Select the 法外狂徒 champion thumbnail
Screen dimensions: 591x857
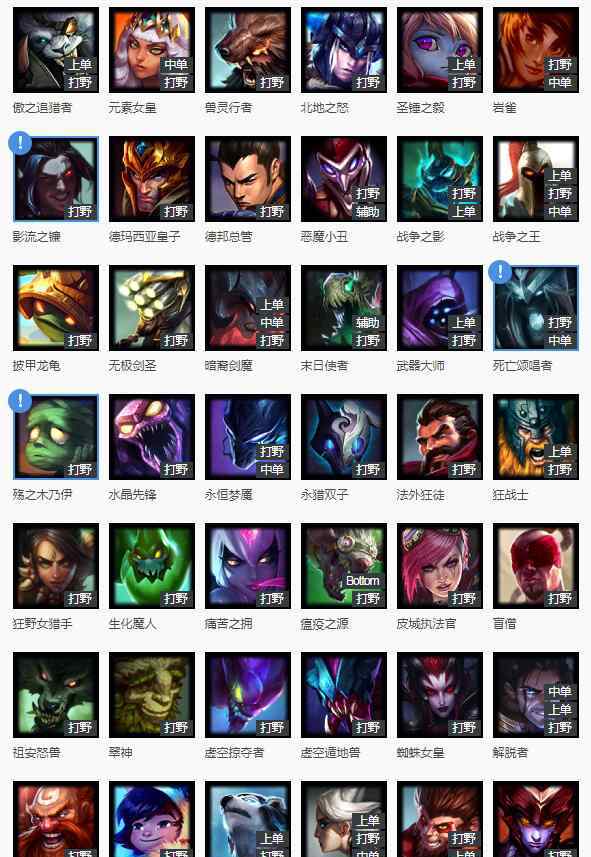click(440, 437)
